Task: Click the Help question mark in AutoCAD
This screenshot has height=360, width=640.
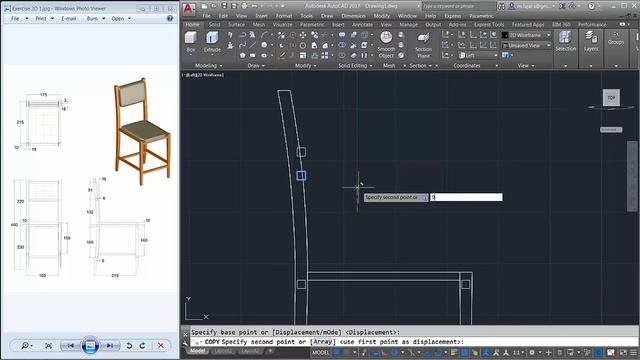Action: [x=591, y=6]
